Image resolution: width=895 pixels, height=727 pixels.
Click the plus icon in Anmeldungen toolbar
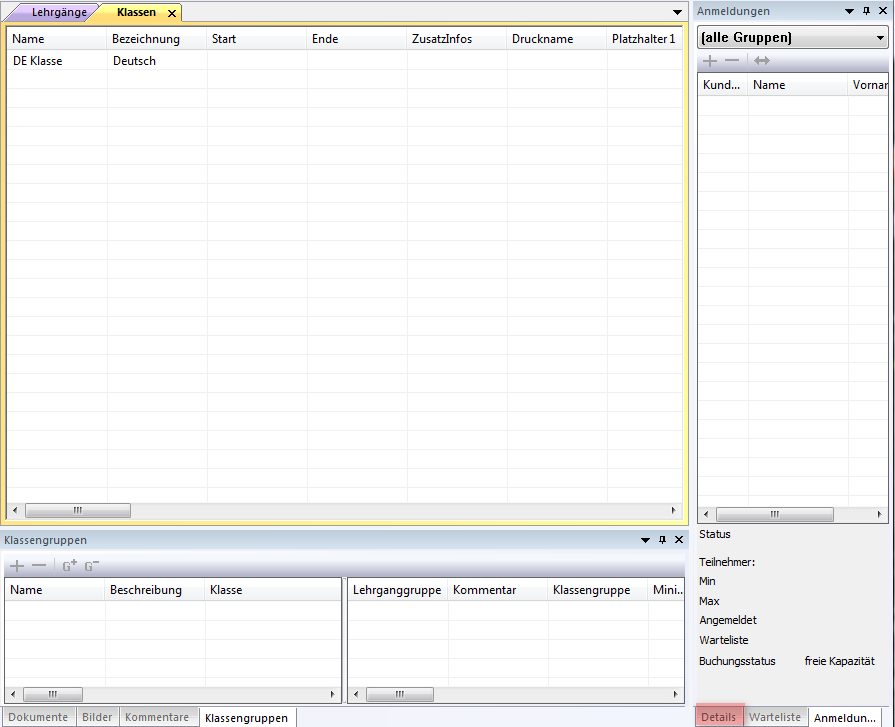710,61
